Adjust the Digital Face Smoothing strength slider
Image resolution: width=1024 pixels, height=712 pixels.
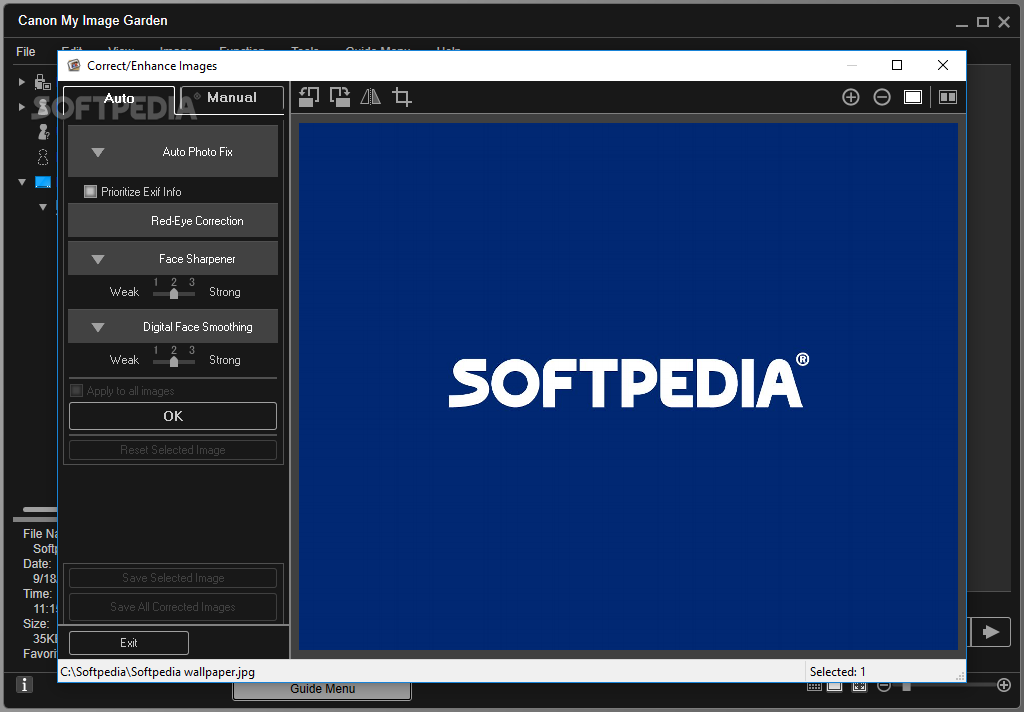(x=174, y=361)
